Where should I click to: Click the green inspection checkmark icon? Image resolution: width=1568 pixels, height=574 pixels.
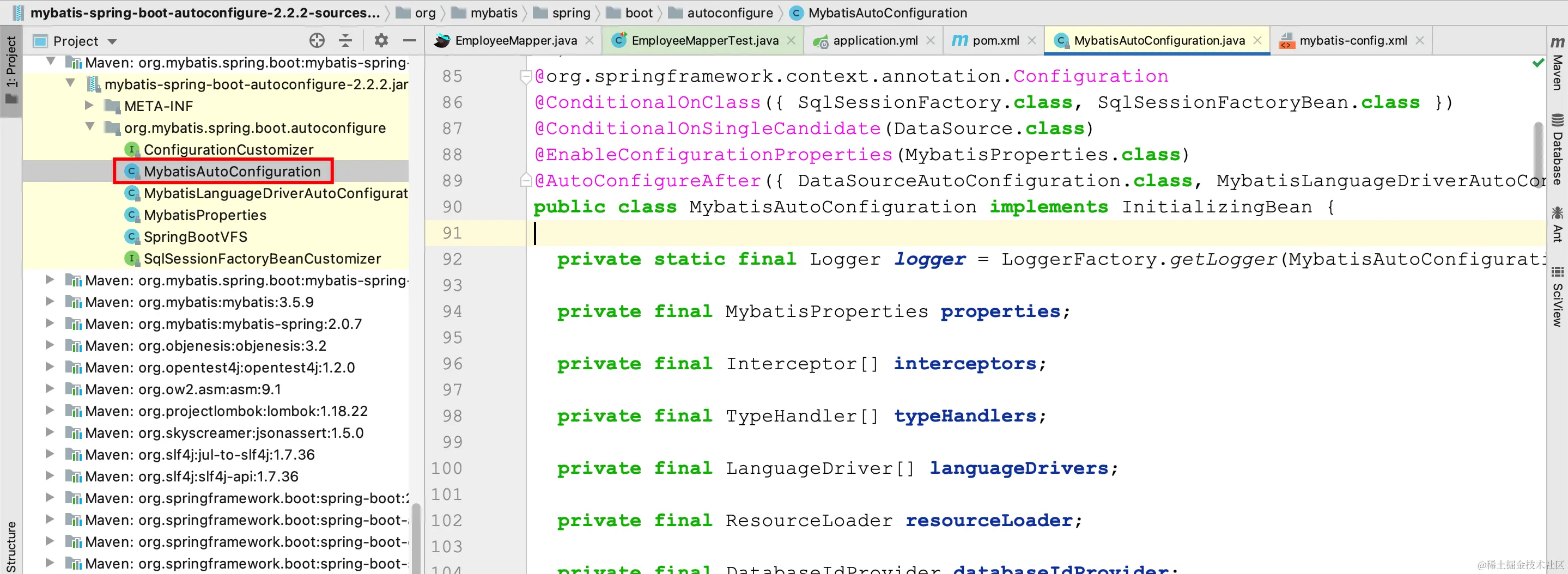pos(1538,63)
